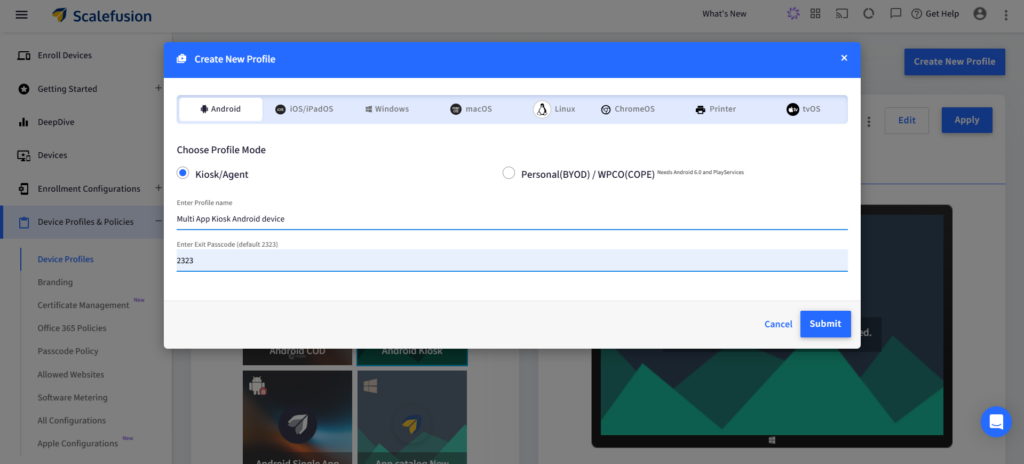Switch to the Android tab
Viewport: 1024px width, 464px height.
coord(221,109)
